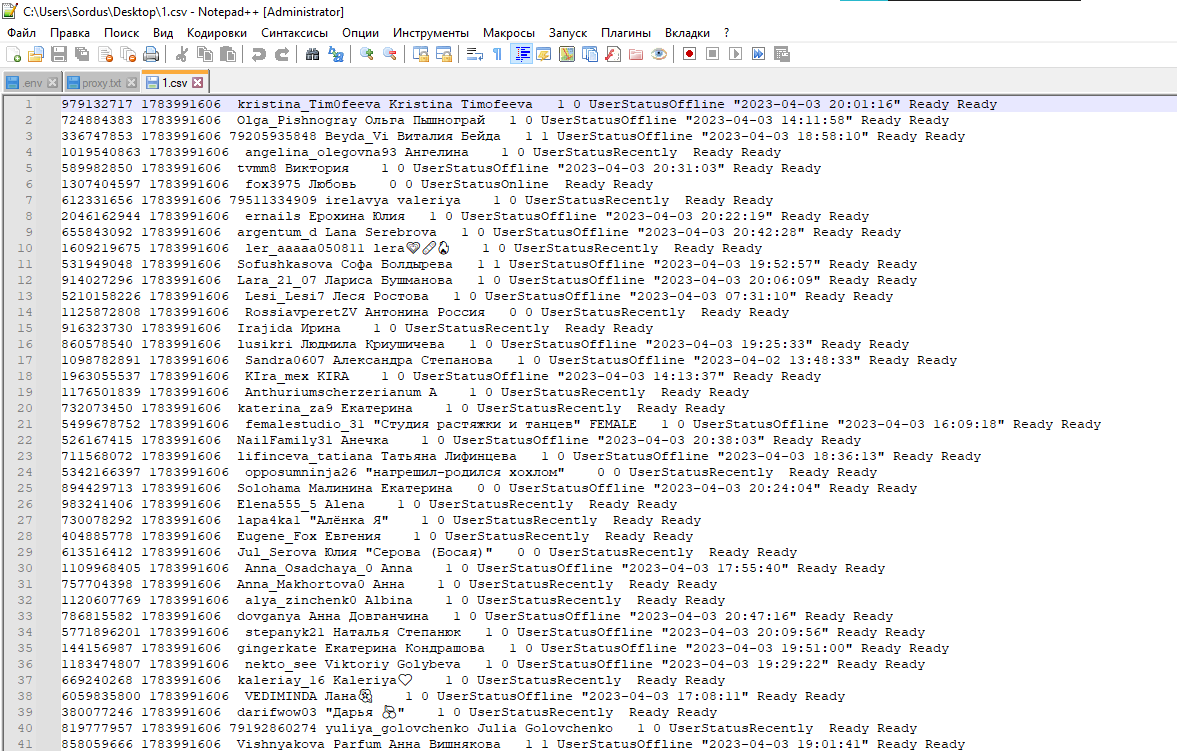This screenshot has height=751, width=1177.
Task: Start macro recording with the red dot
Action: (689, 54)
